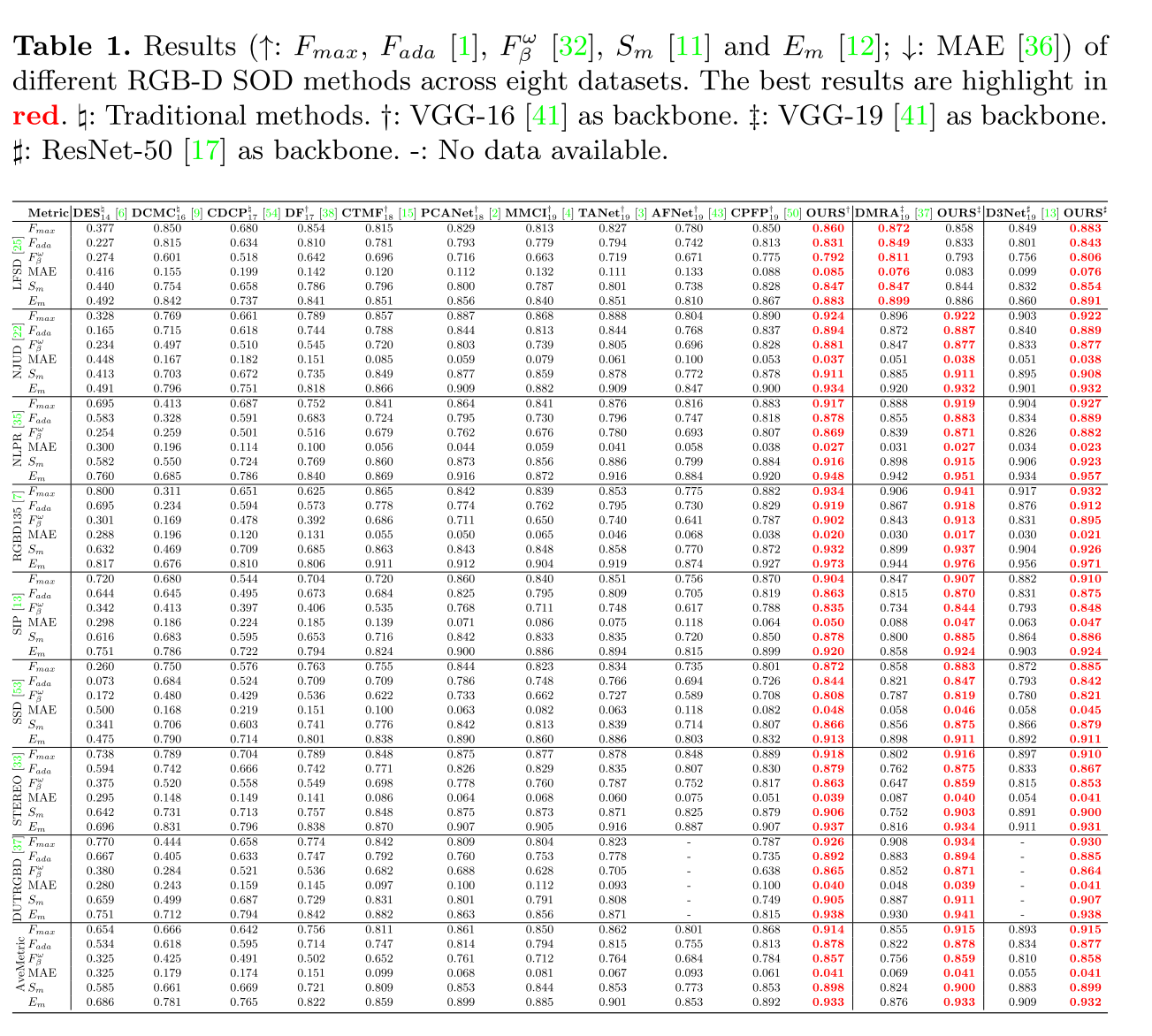Open reference [38] beside the DF header
Screen dimensions: 1152x1036
pos(328,213)
